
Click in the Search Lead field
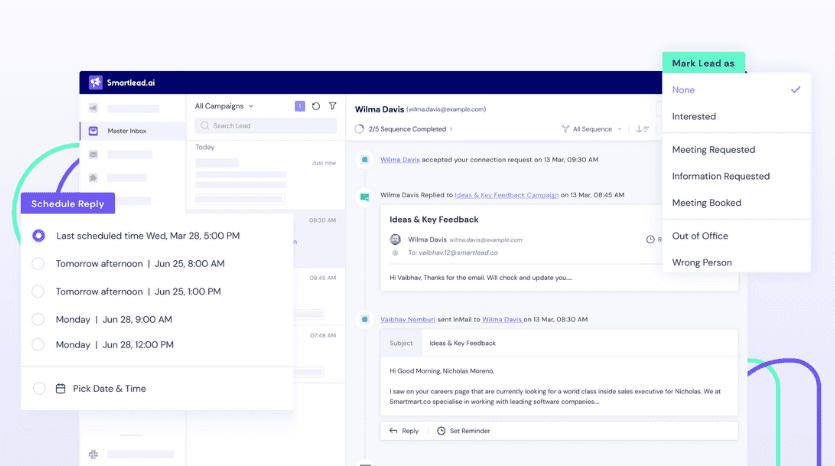pos(266,126)
